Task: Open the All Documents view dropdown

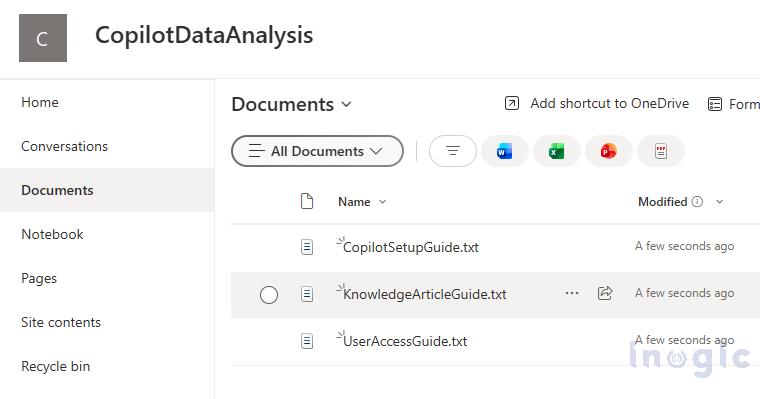Action: pos(317,151)
